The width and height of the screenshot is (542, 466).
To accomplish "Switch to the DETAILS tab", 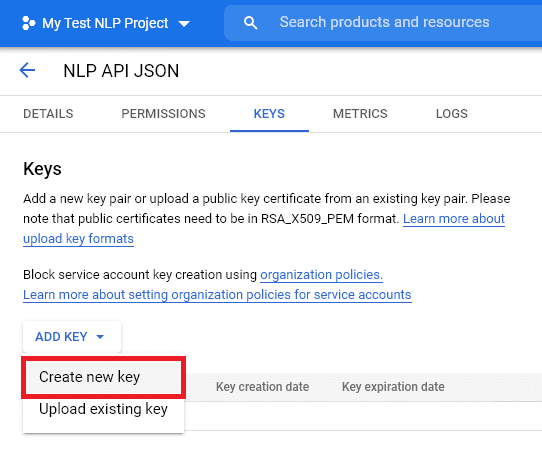I will (48, 114).
